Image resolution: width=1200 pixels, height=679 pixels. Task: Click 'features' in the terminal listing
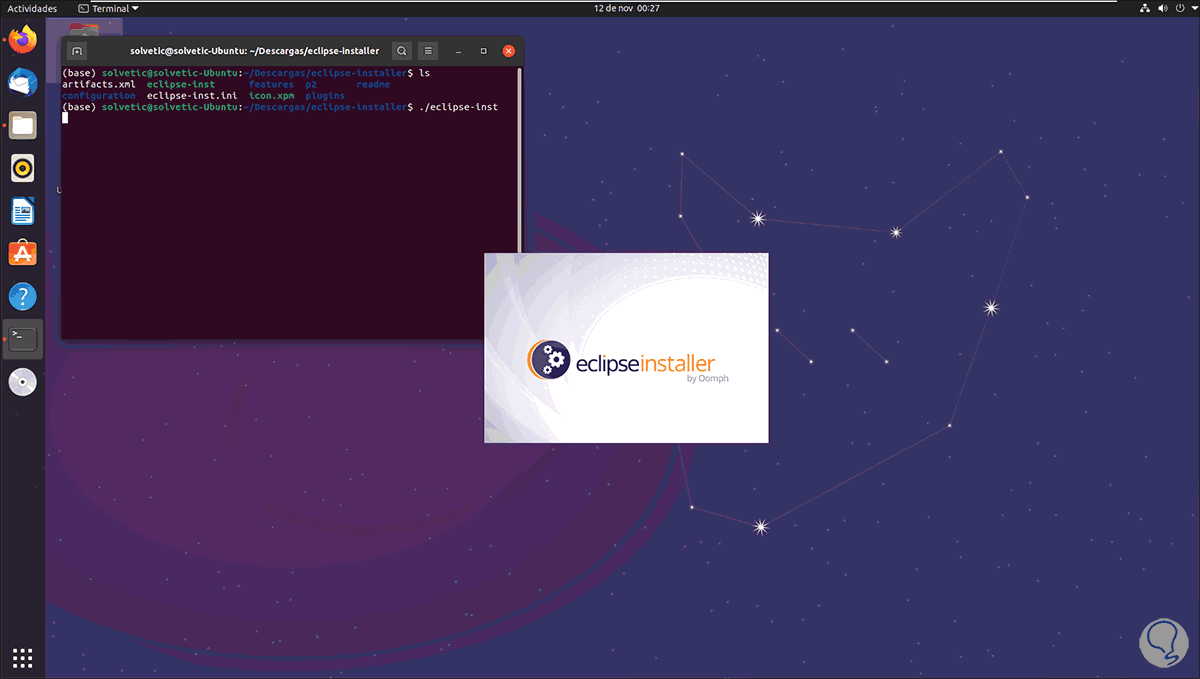(271, 85)
